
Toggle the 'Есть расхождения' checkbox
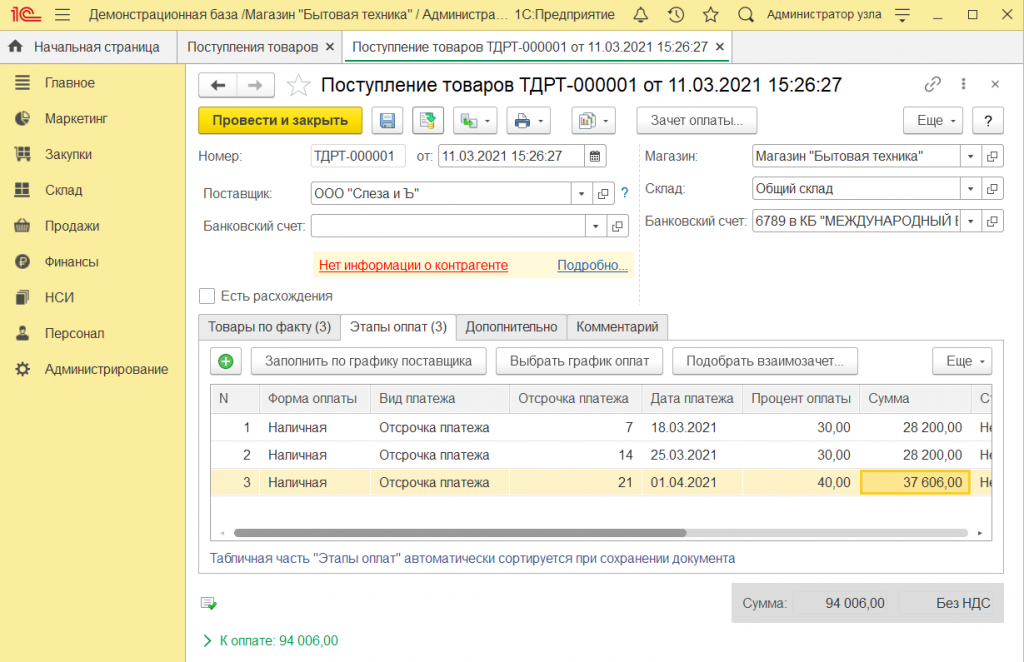click(207, 296)
